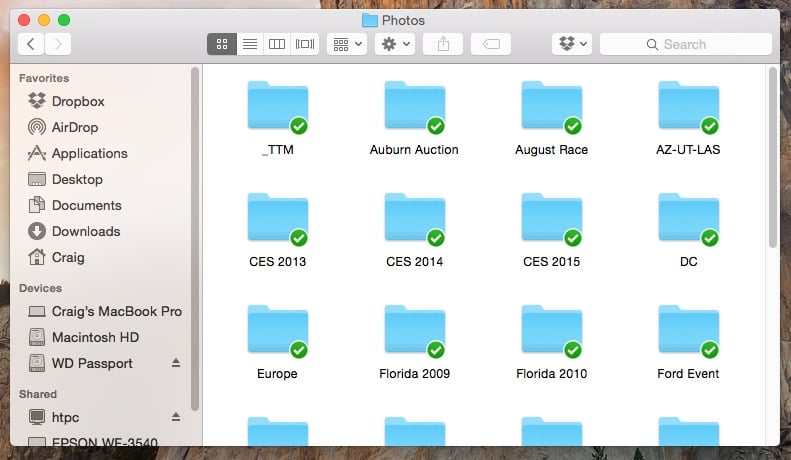
Task: Click the Share toolbar button
Action: click(443, 44)
